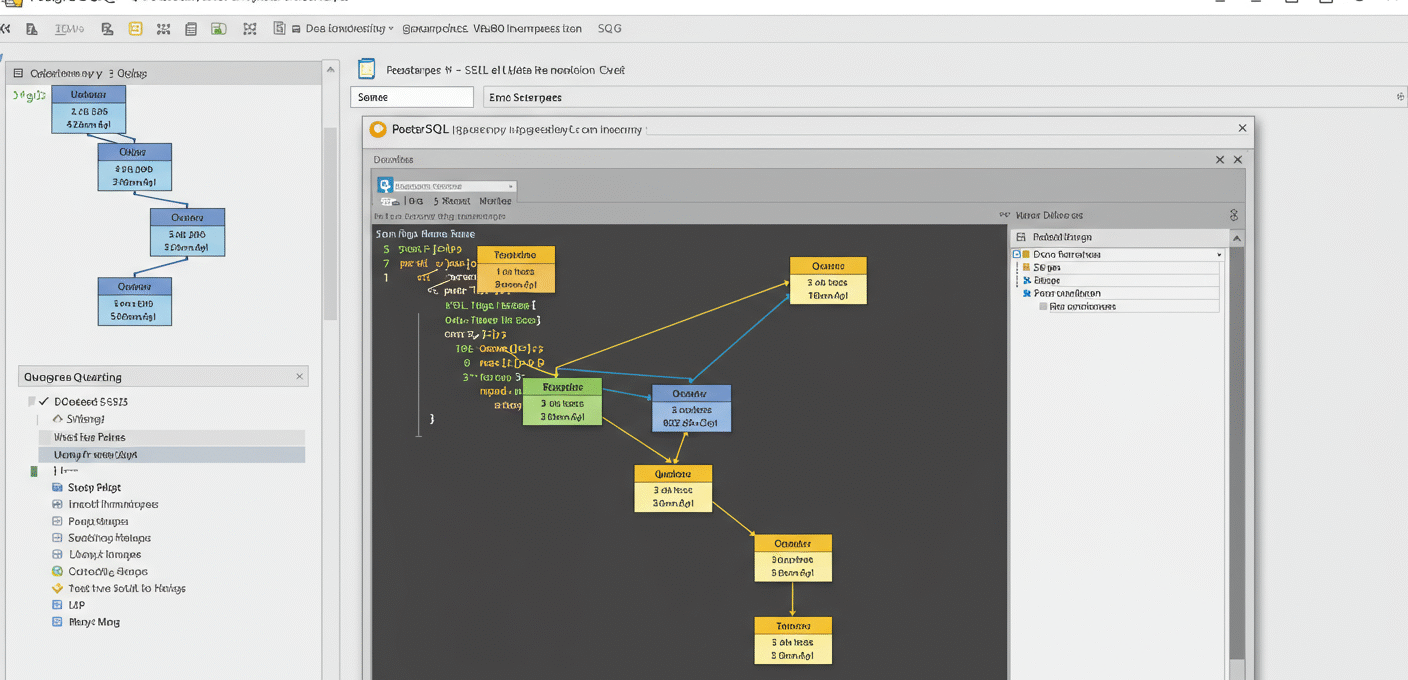Click the double left chevron toolbar icon
The height and width of the screenshot is (680, 1408).
[5, 29]
